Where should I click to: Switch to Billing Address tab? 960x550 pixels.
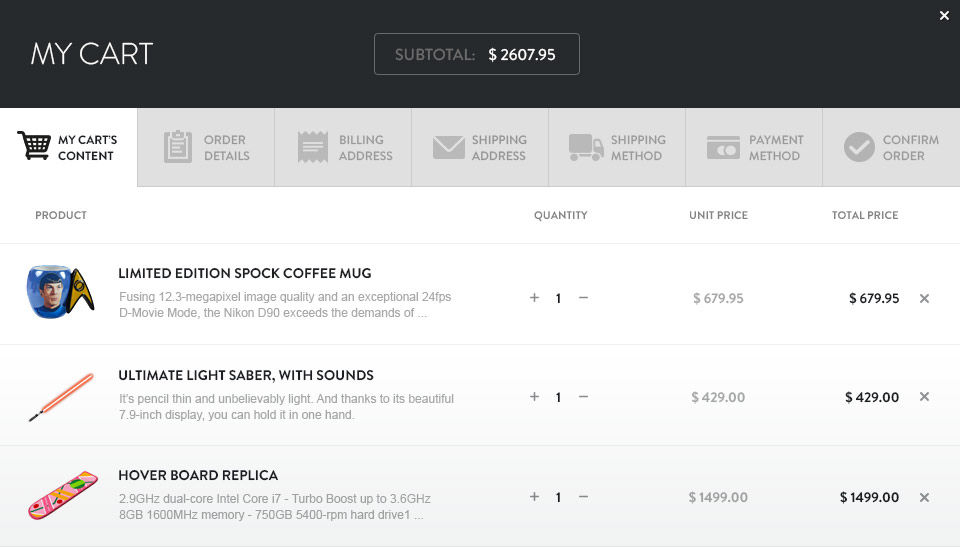click(x=343, y=148)
